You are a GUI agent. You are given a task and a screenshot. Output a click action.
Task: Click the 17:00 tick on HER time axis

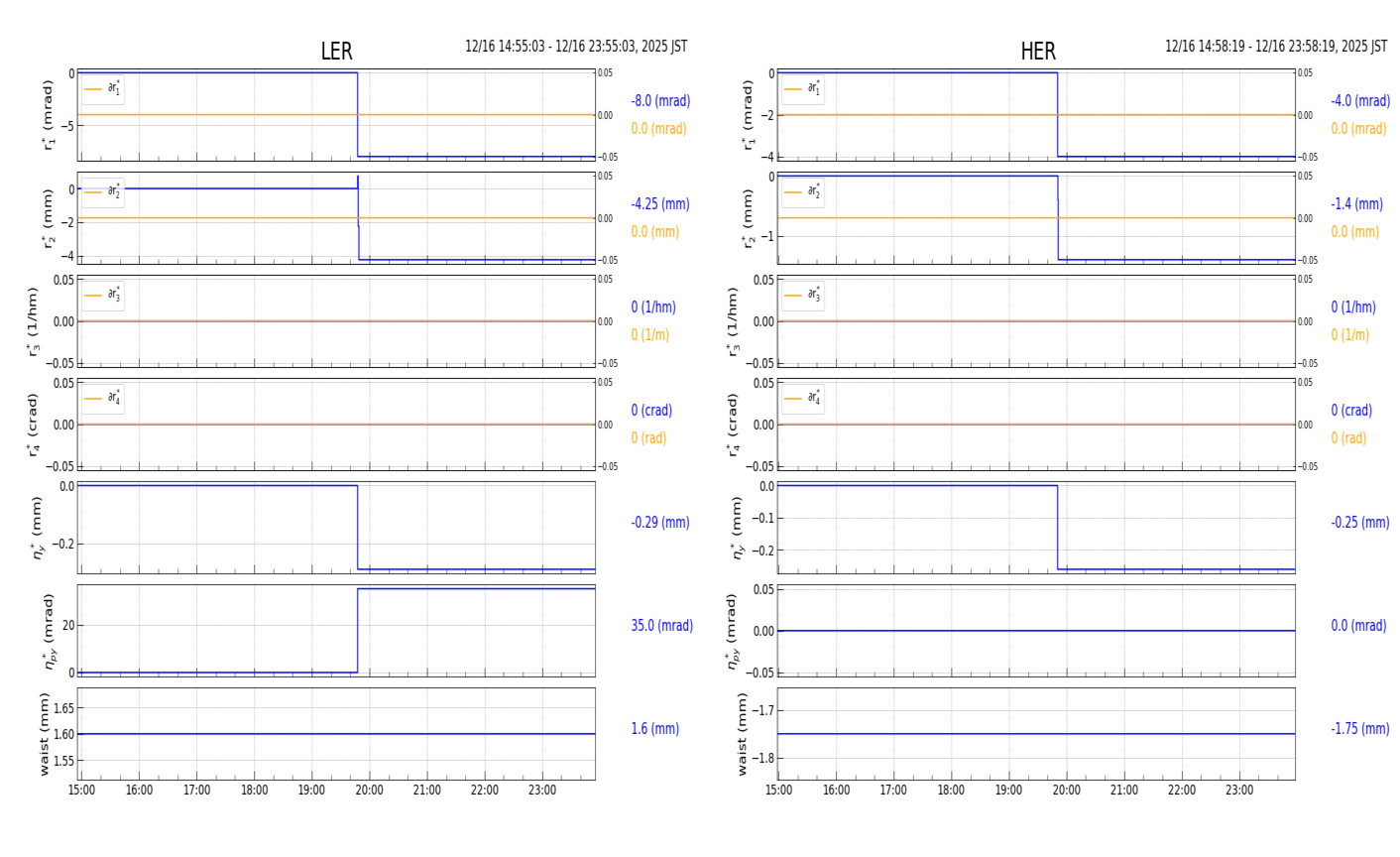(894, 791)
